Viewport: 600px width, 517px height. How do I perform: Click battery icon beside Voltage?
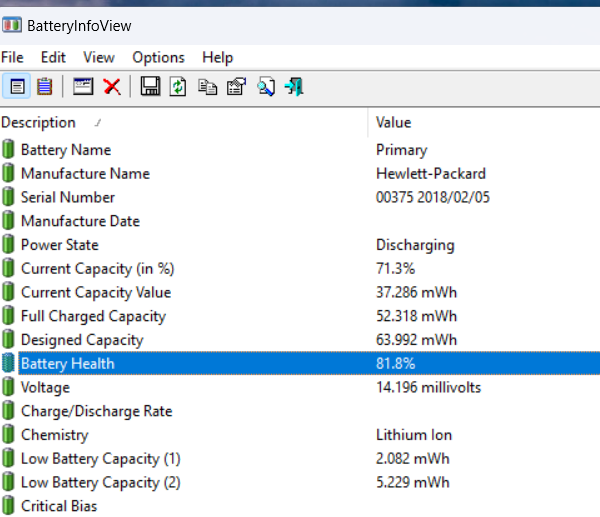[x=8, y=387]
